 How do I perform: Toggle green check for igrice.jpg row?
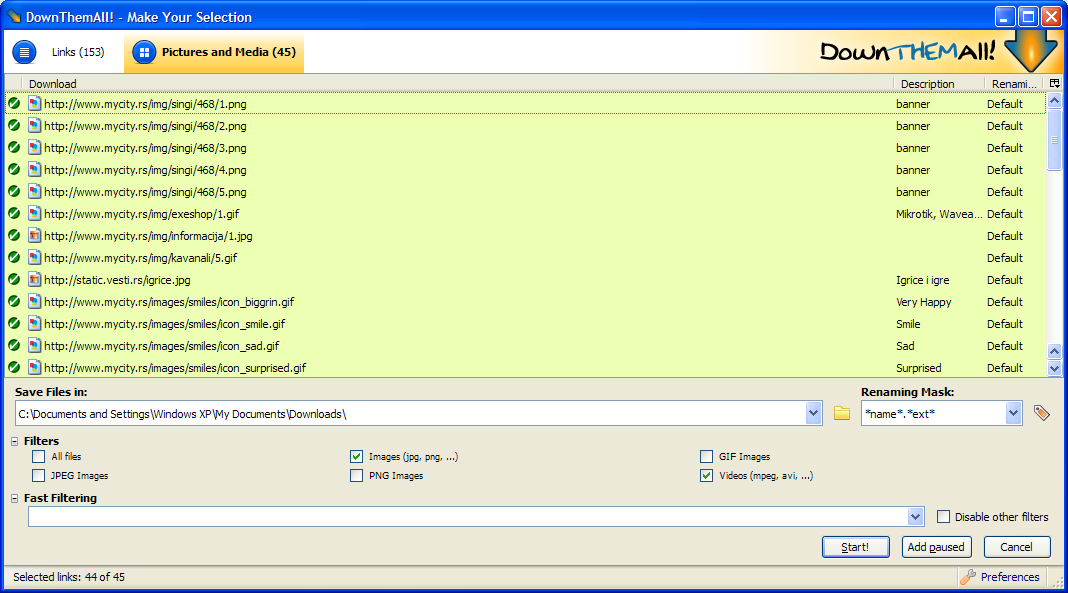tap(14, 279)
